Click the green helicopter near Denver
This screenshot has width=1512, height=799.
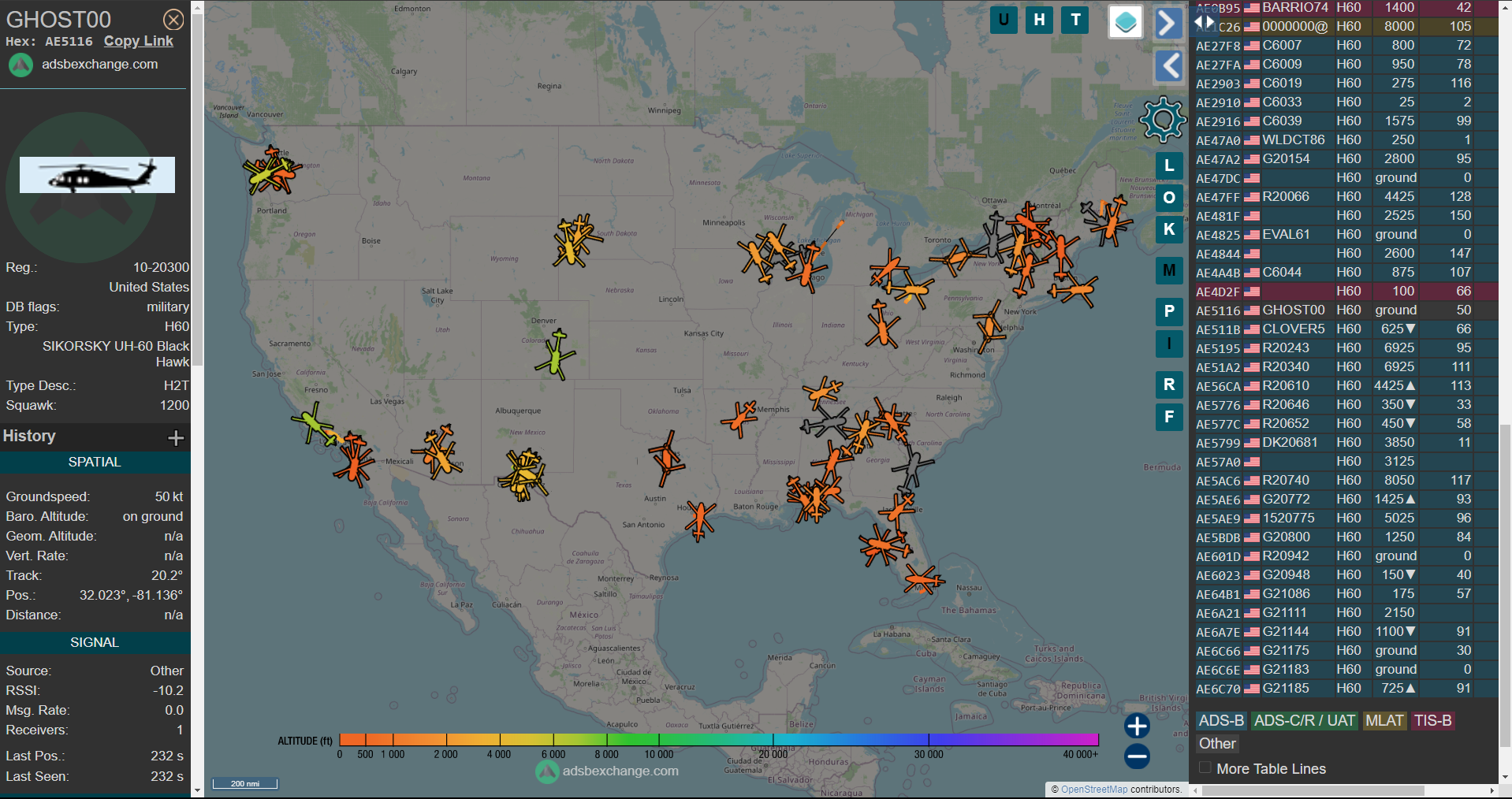click(557, 355)
